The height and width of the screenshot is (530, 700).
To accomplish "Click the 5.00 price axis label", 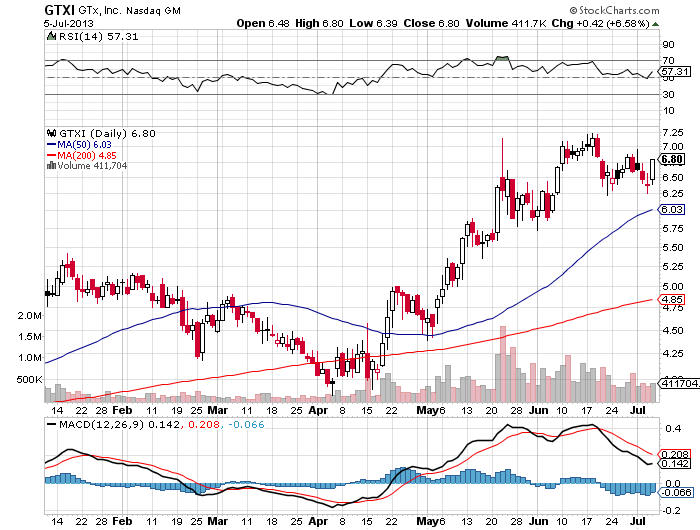I will pyautogui.click(x=673, y=286).
